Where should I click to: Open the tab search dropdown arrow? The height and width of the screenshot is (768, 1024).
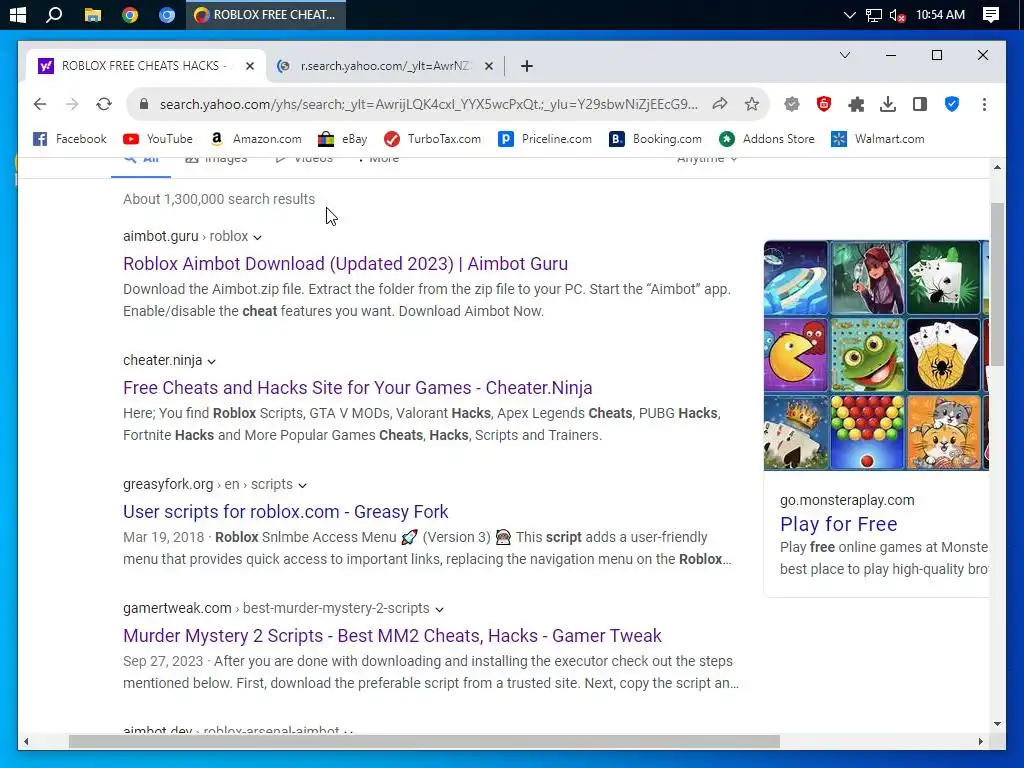[844, 56]
